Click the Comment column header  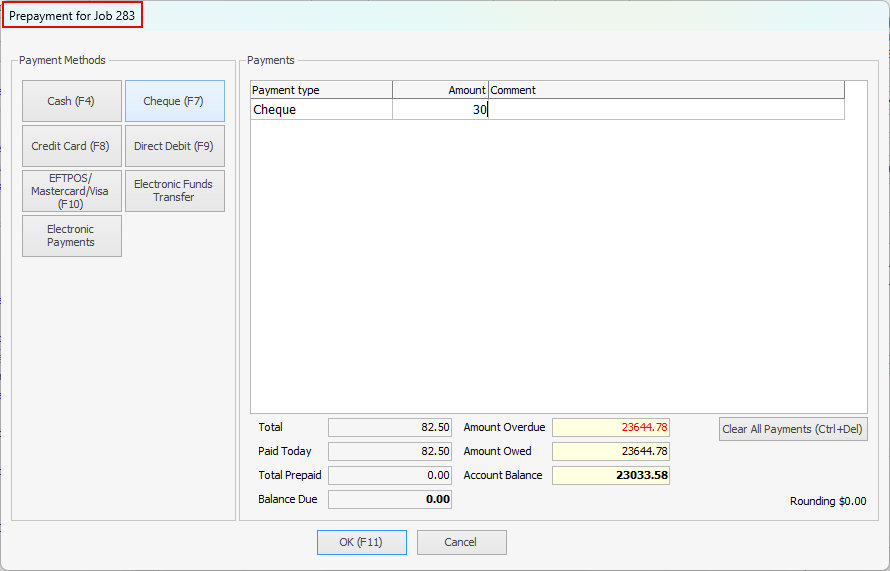point(666,90)
